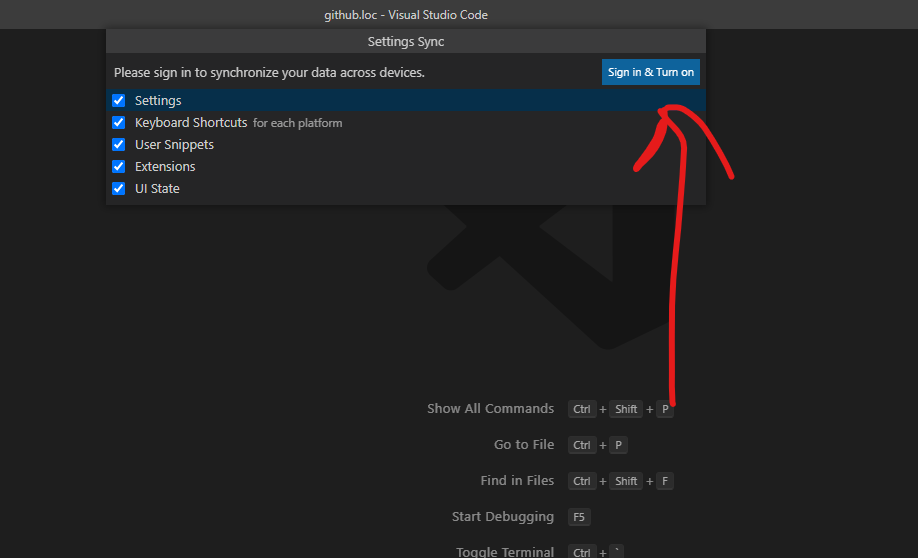Click the F key hint beside Find in Files
918x558 pixels.
pyautogui.click(x=664, y=481)
